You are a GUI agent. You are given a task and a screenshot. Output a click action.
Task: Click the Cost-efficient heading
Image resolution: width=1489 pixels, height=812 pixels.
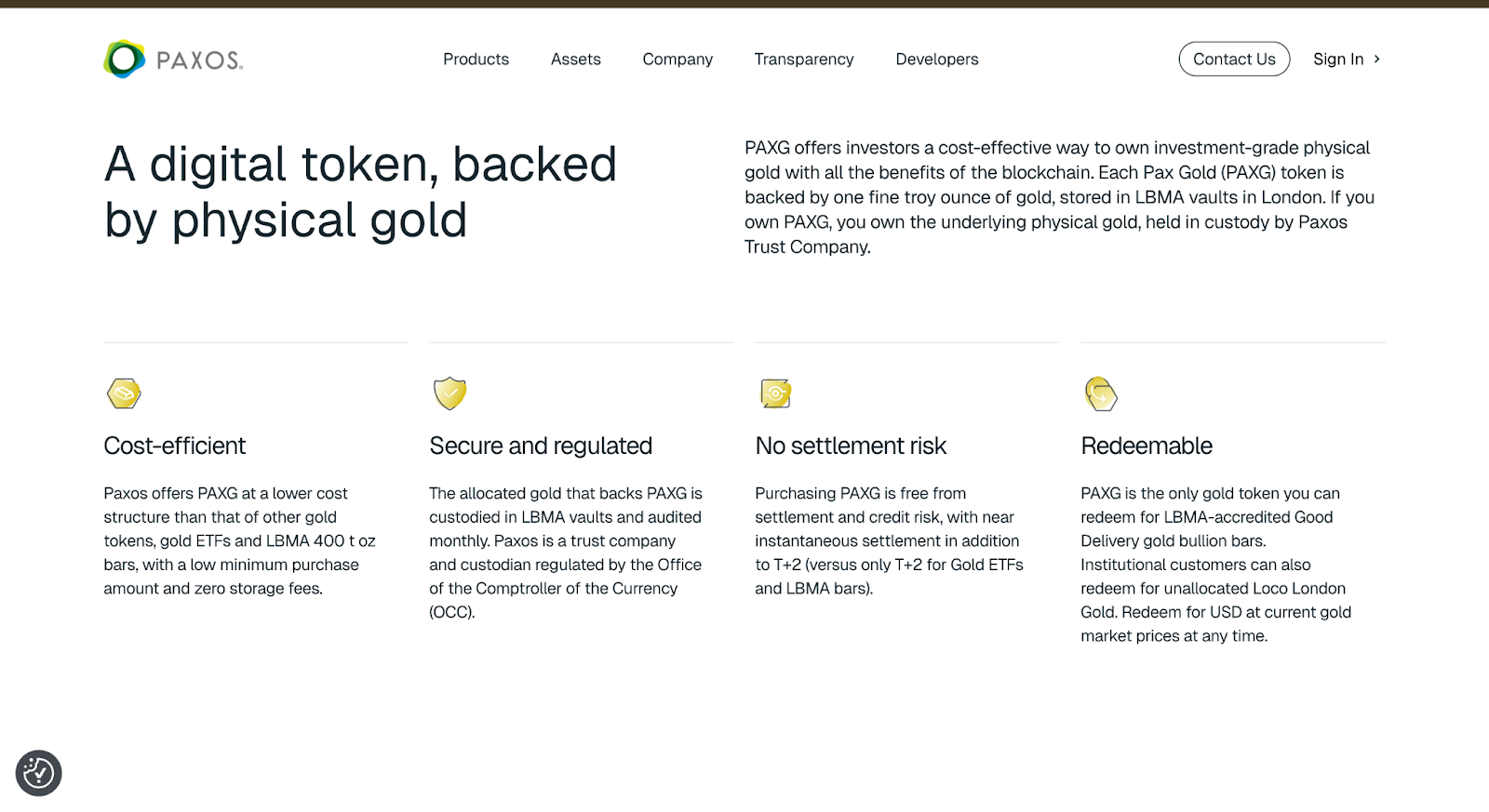[x=174, y=446]
